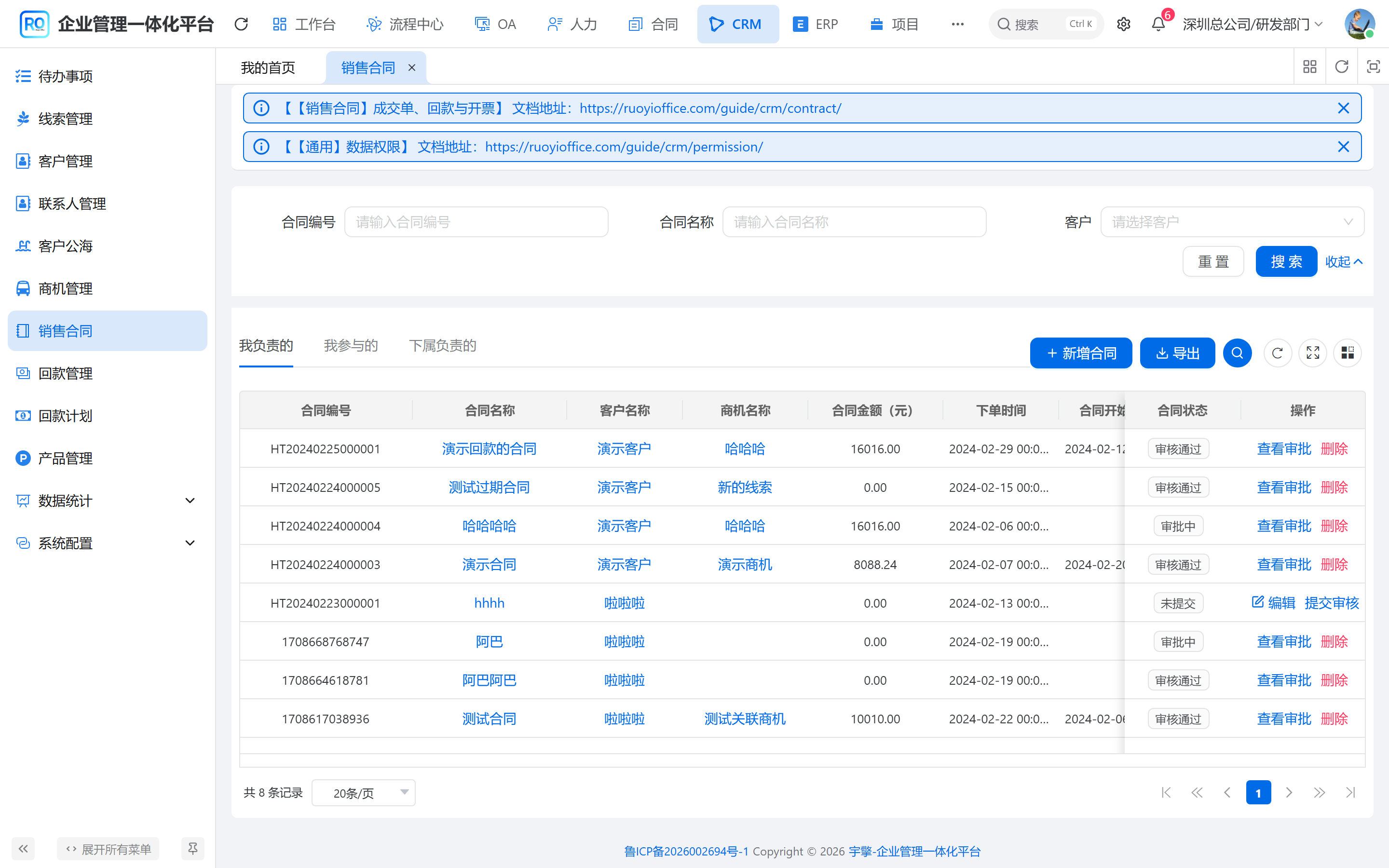Open 商机 link 测试关联商机
1389x868 pixels.
pyautogui.click(x=745, y=719)
